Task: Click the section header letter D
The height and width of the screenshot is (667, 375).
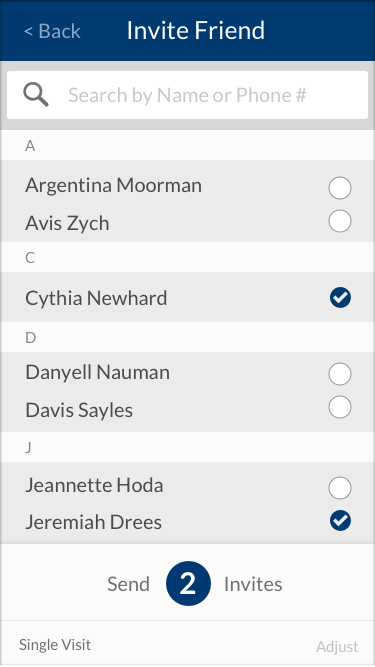Action: click(31, 338)
